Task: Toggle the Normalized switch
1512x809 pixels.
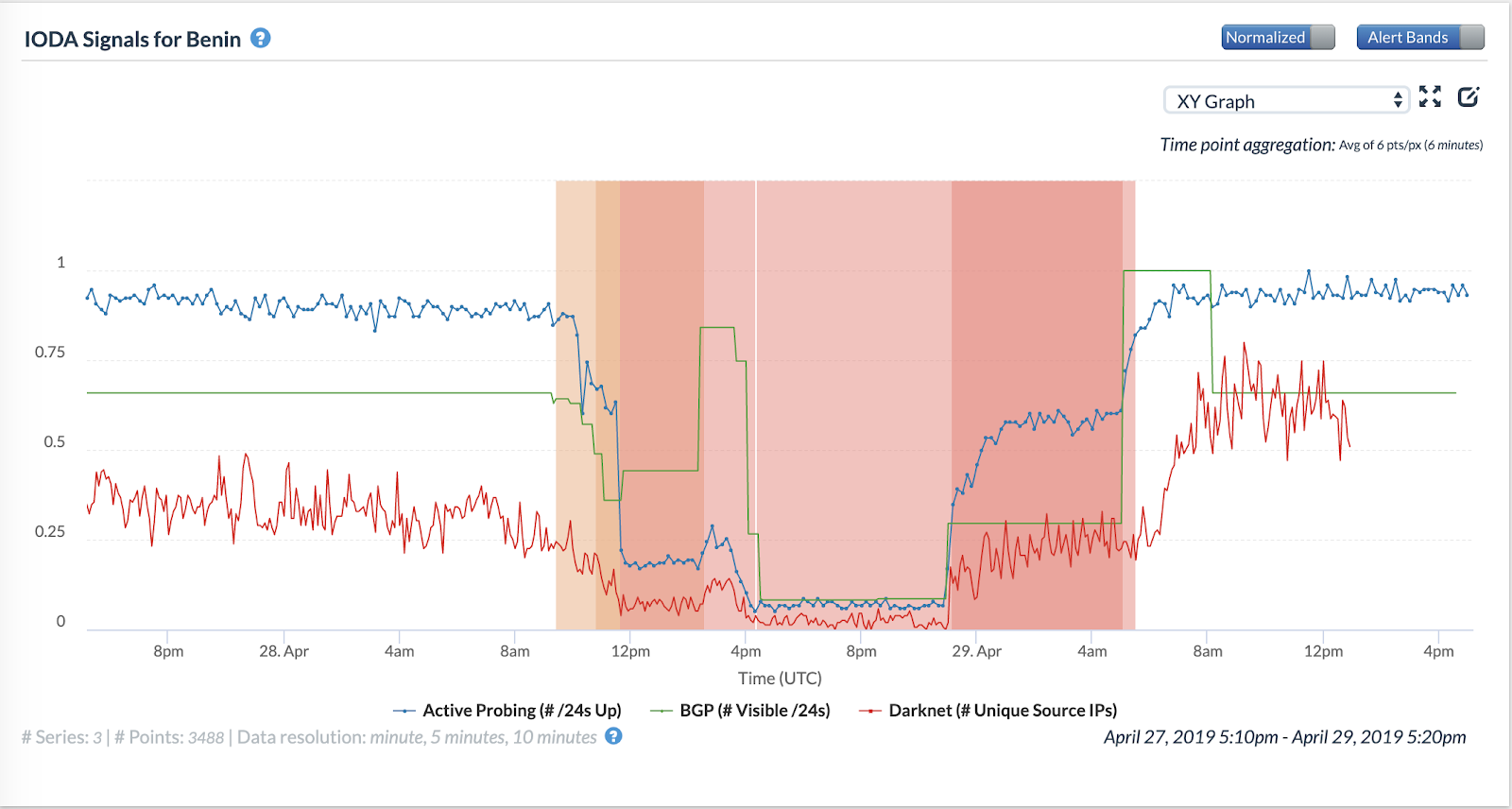Action: click(1278, 38)
